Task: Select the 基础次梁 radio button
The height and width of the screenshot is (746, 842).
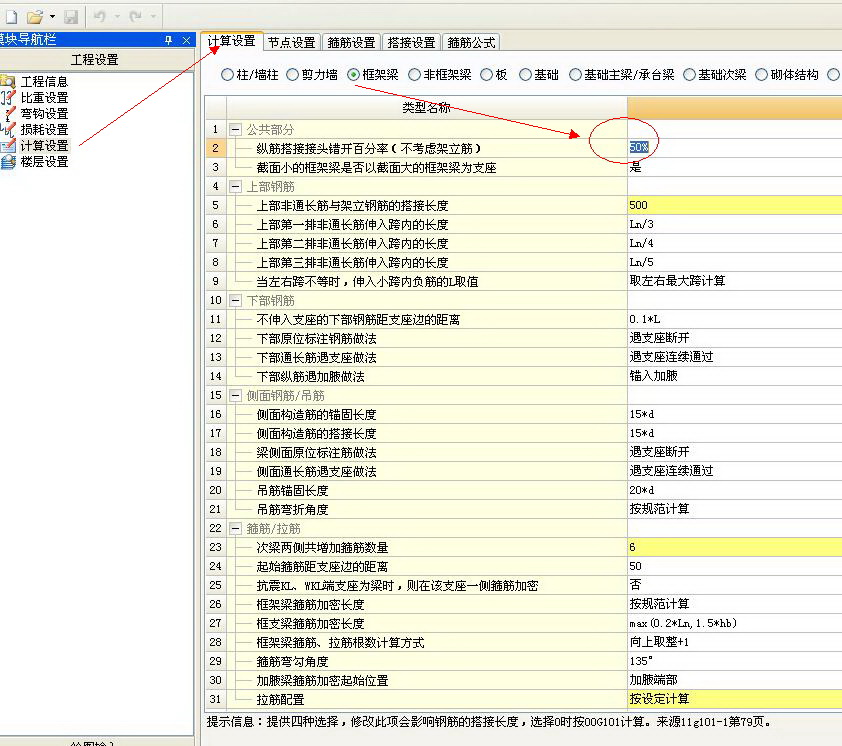Action: tap(689, 75)
